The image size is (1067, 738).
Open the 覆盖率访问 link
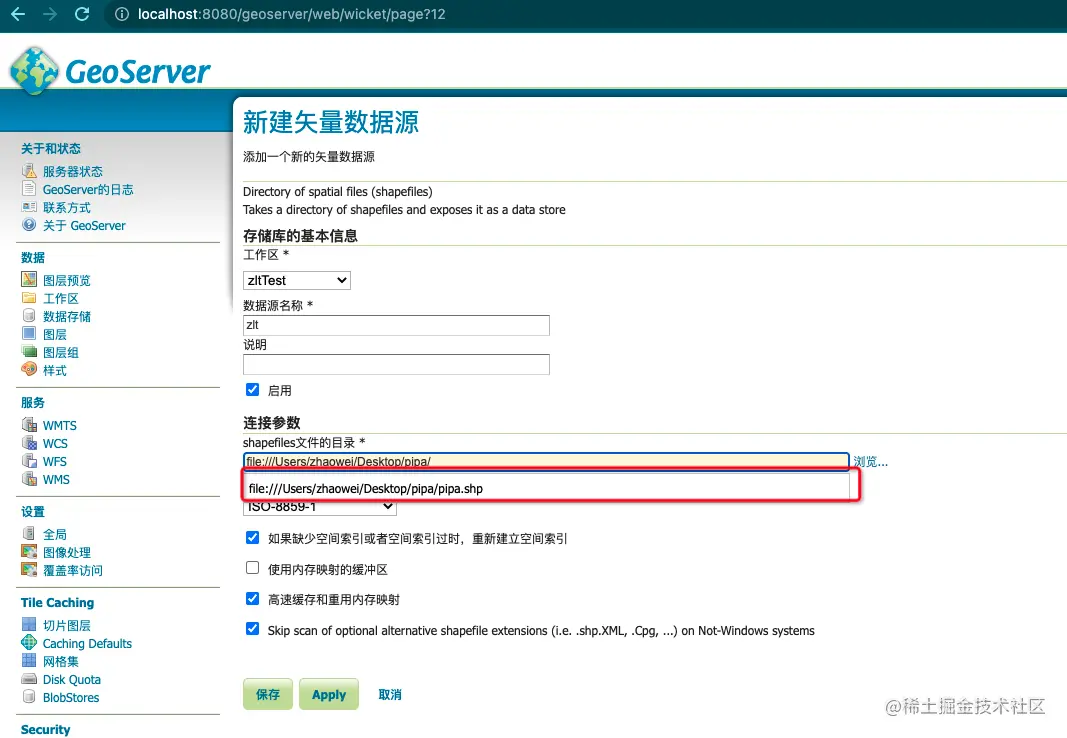pos(73,571)
